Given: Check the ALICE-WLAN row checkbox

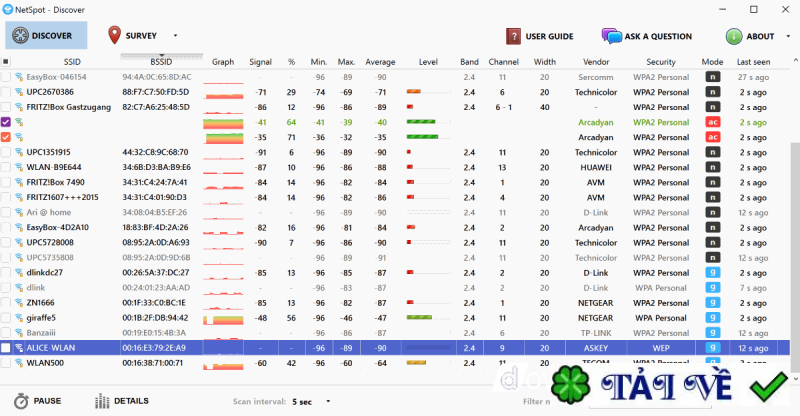Looking at the screenshot, I should (6, 348).
